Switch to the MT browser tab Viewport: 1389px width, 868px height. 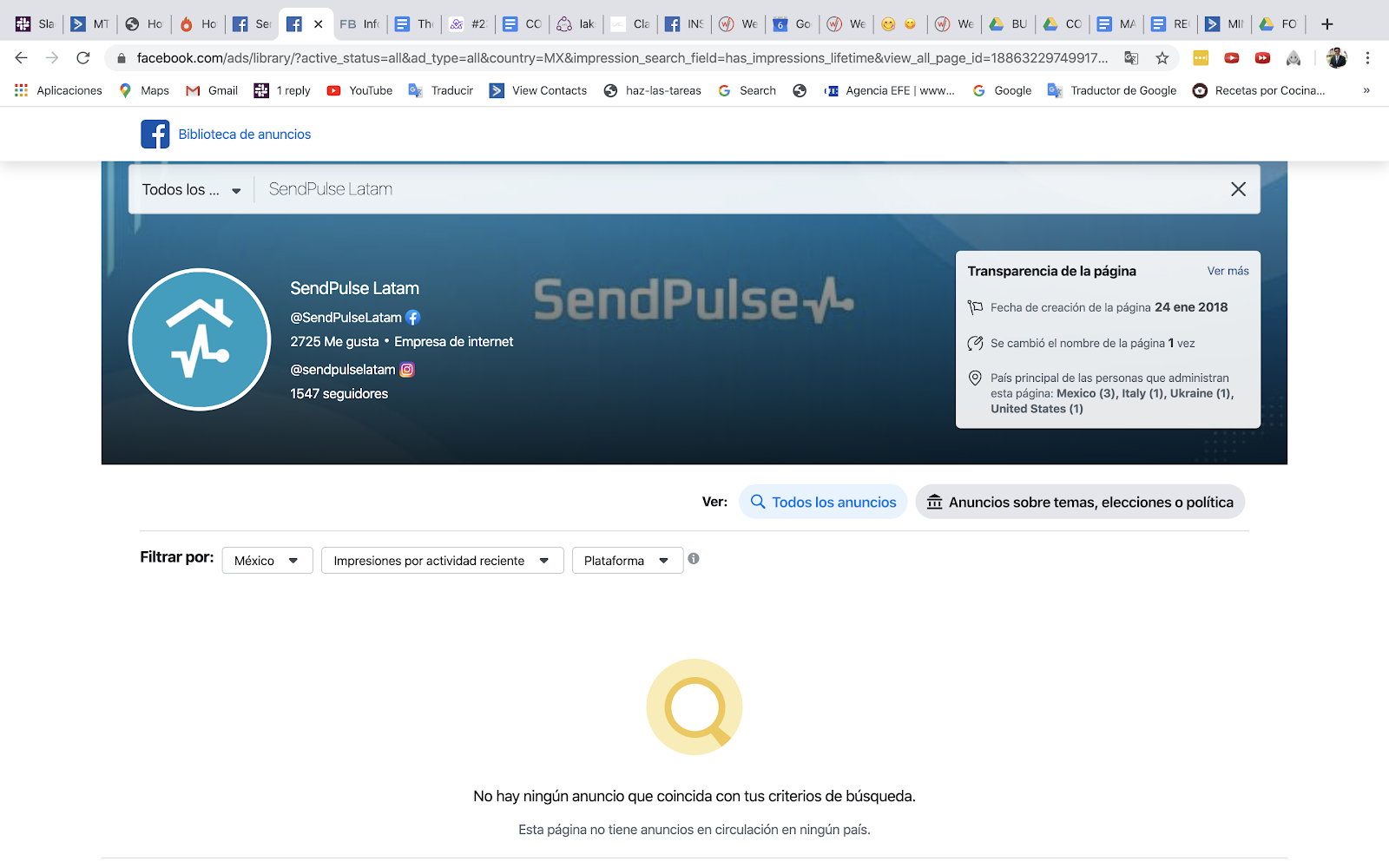89,24
